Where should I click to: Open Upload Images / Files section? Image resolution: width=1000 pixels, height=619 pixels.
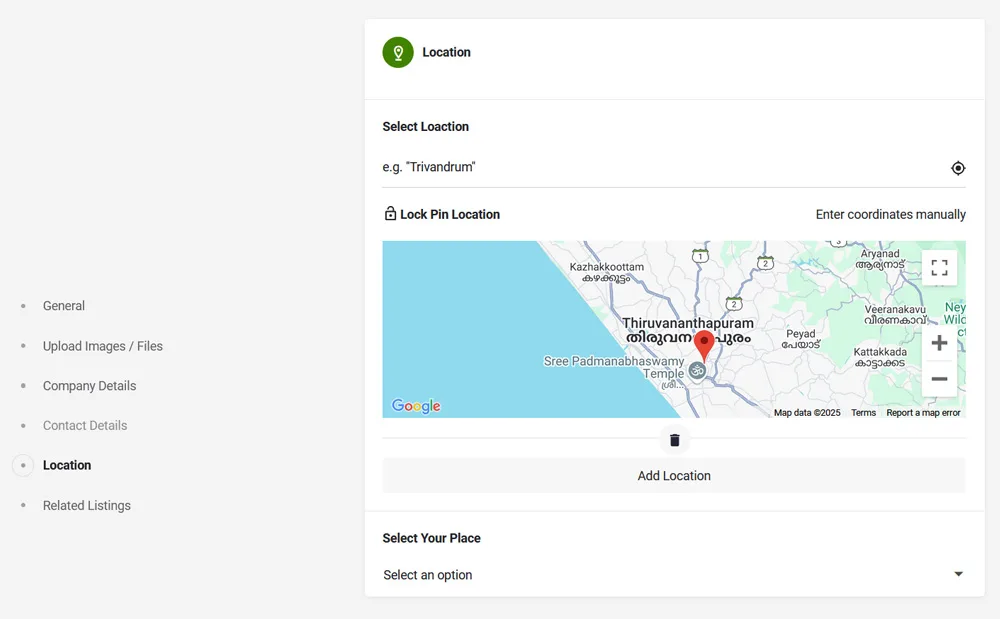tap(102, 346)
